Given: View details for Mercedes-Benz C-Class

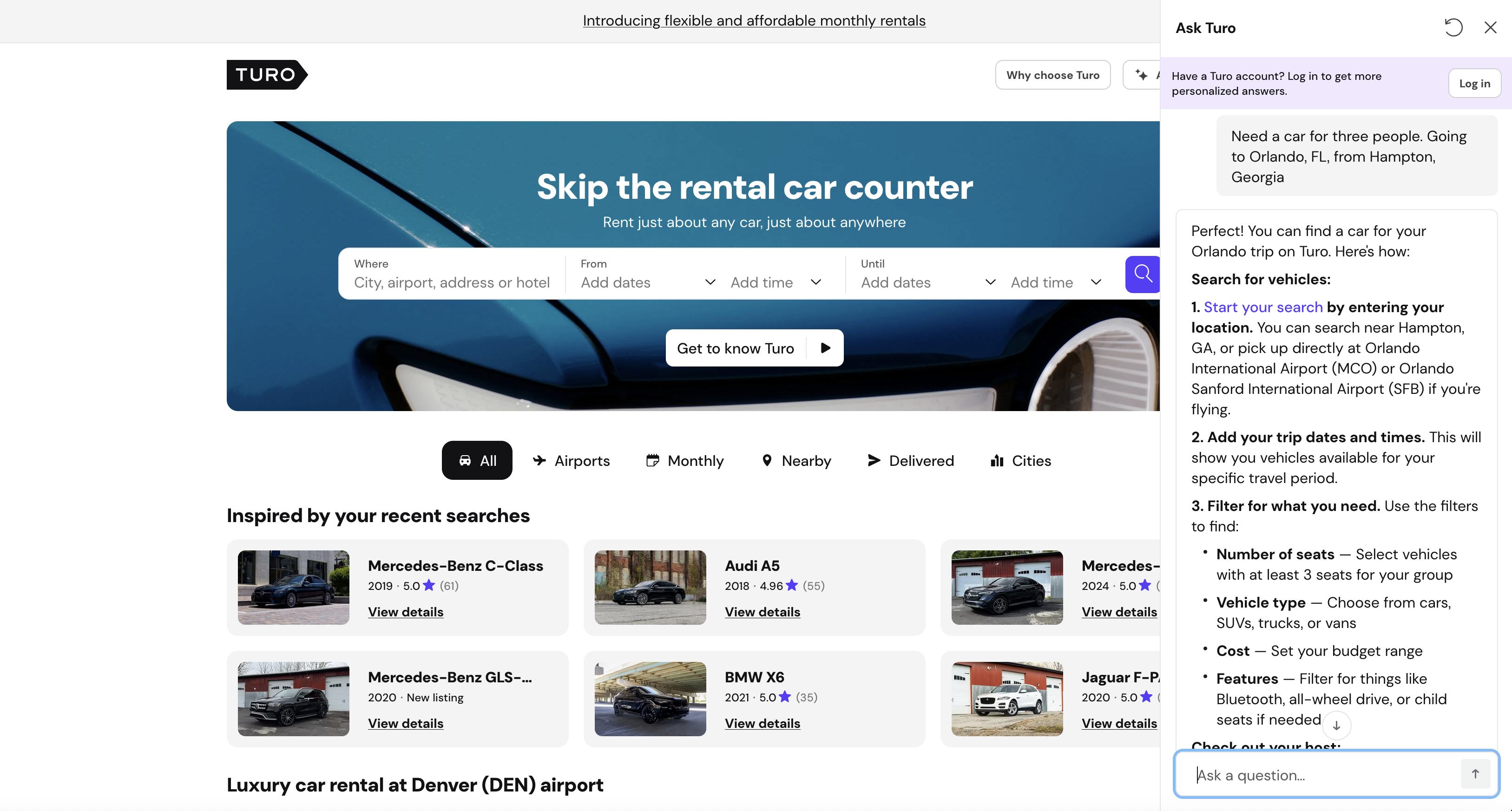Looking at the screenshot, I should pos(406,612).
